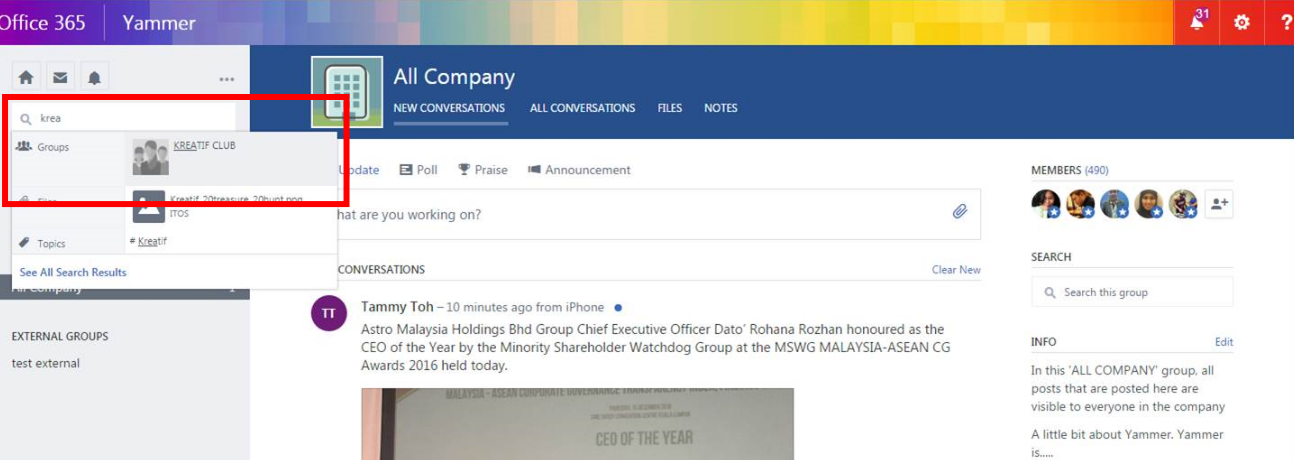This screenshot has width=1294, height=460.
Task: Click the Search this group field
Action: click(x=1132, y=292)
